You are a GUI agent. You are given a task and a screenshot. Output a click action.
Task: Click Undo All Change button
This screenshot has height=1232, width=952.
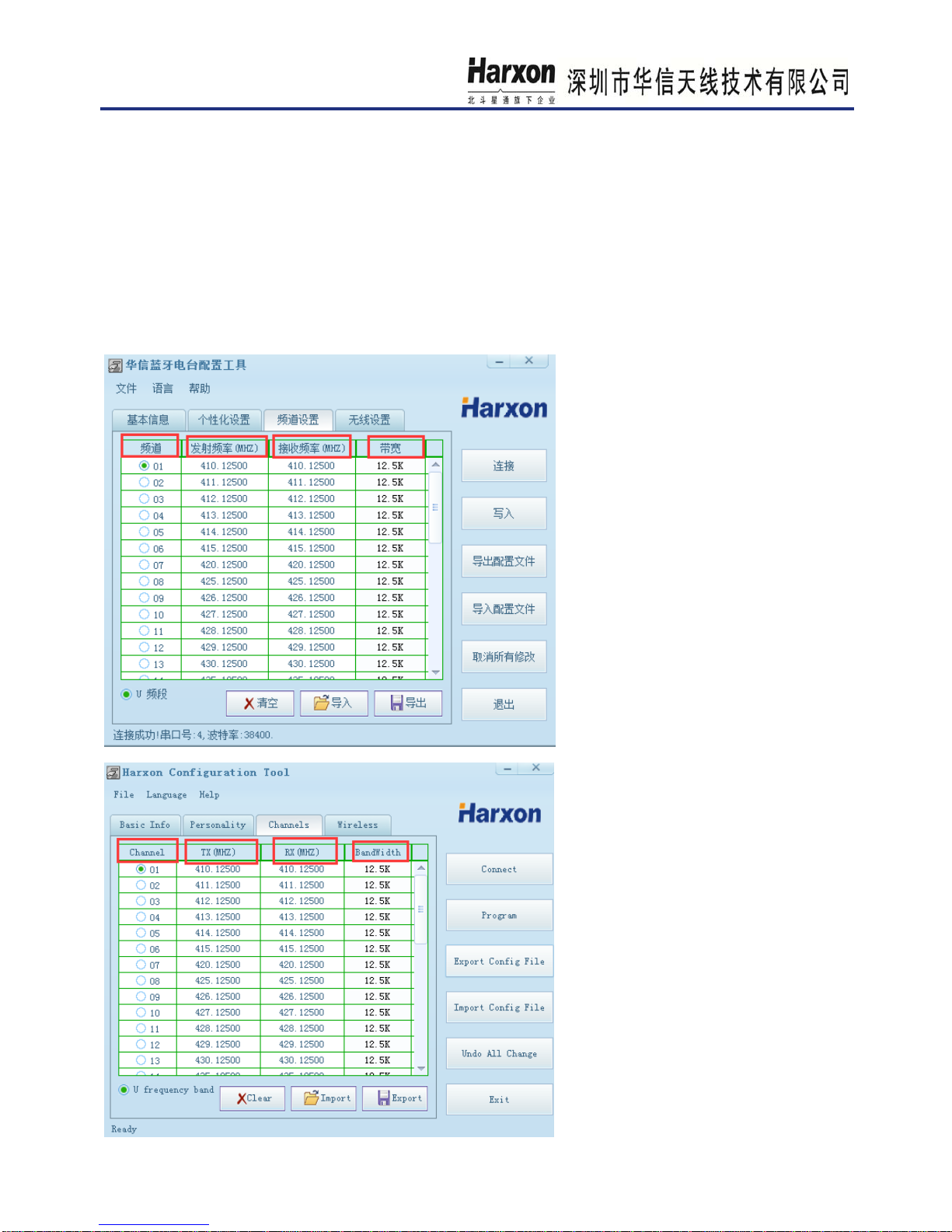click(x=499, y=1053)
